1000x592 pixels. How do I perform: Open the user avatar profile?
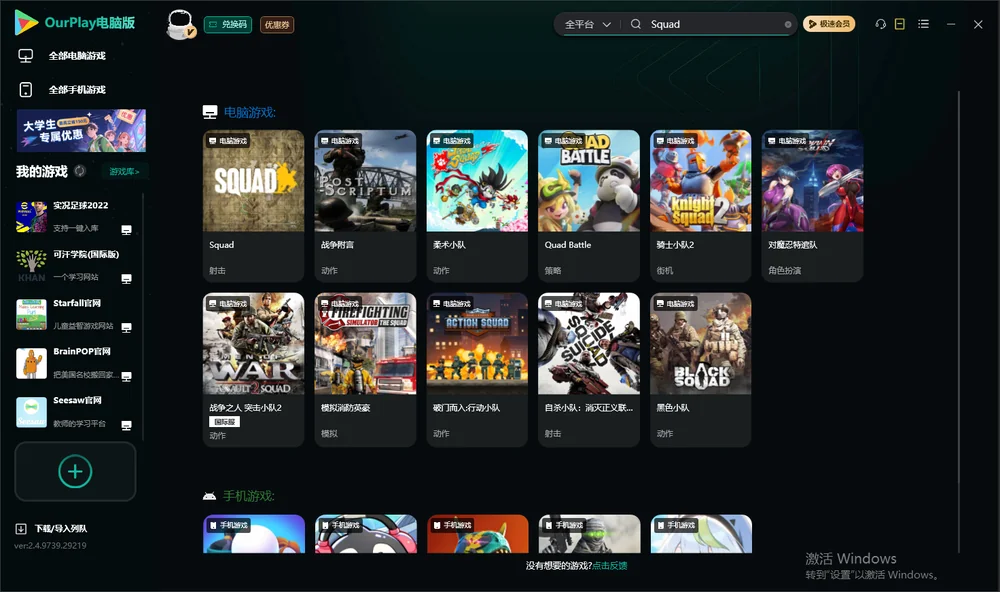(180, 25)
